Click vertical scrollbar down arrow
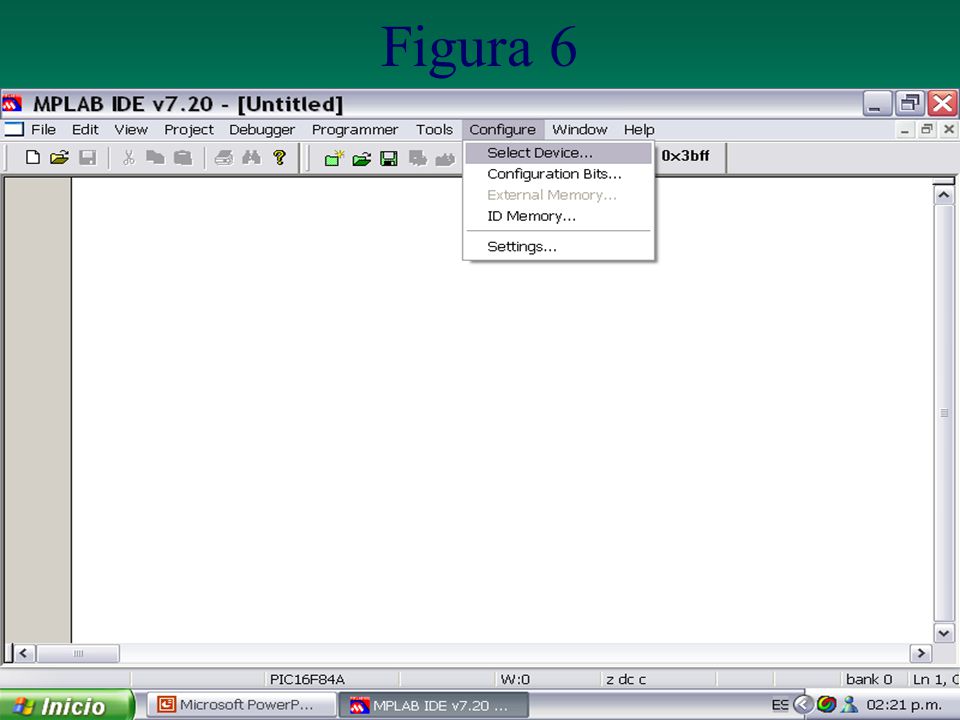 coord(943,633)
